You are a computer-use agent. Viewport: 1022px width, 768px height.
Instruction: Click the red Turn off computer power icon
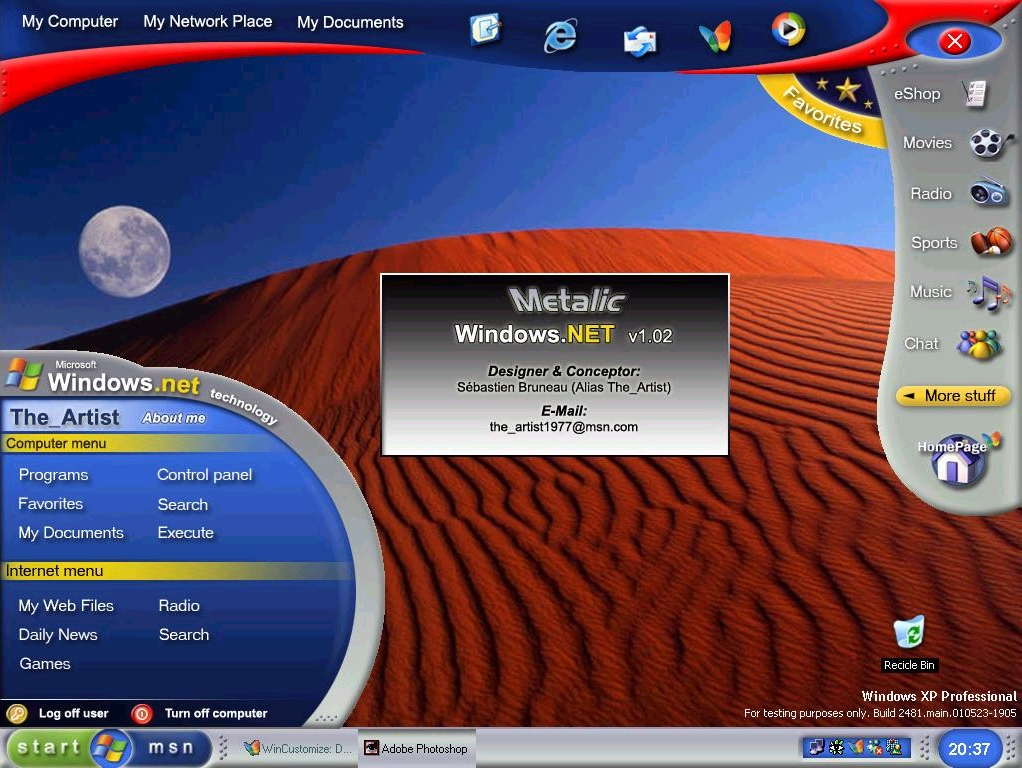(141, 714)
